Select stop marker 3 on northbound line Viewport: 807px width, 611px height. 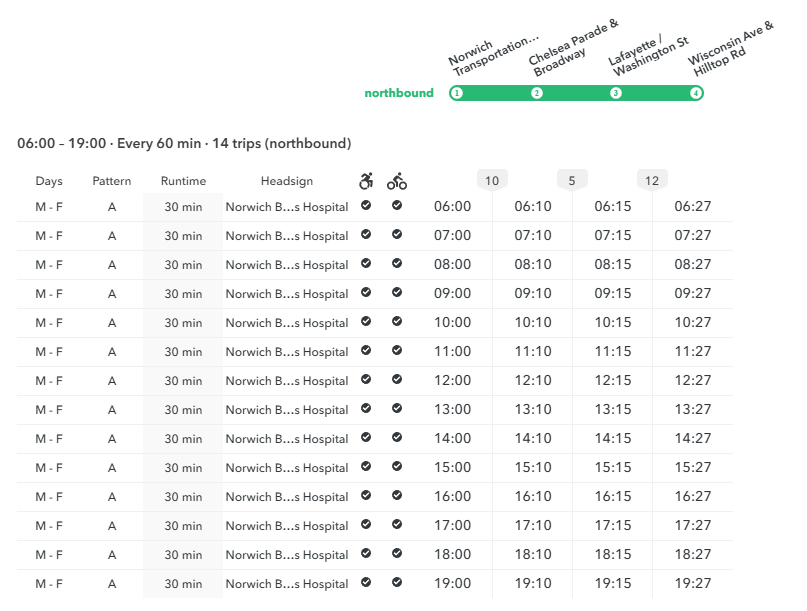pos(616,93)
